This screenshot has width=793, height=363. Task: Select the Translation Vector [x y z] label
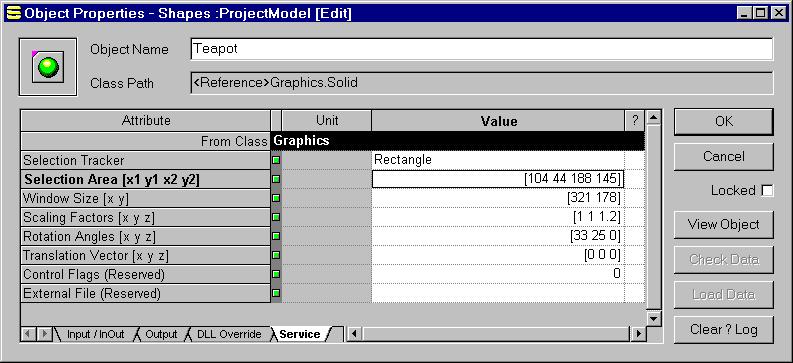click(x=146, y=255)
